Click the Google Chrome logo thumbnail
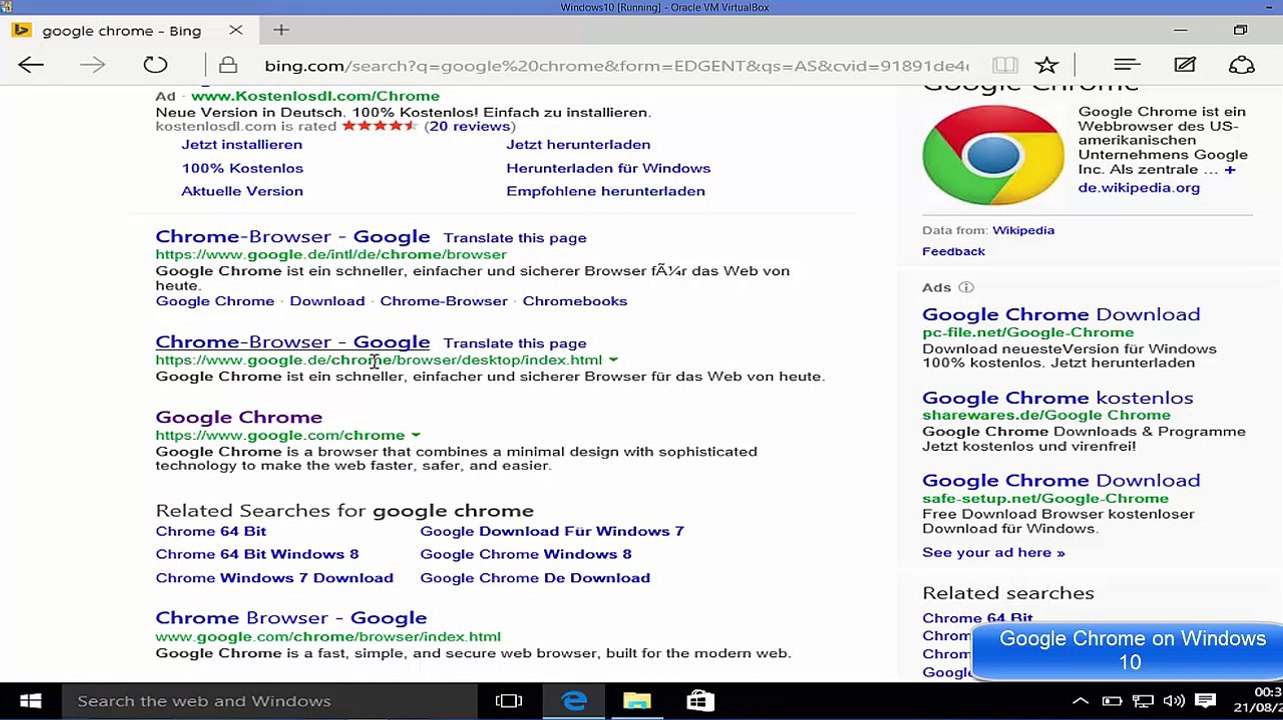The width and height of the screenshot is (1283, 720). (993, 155)
